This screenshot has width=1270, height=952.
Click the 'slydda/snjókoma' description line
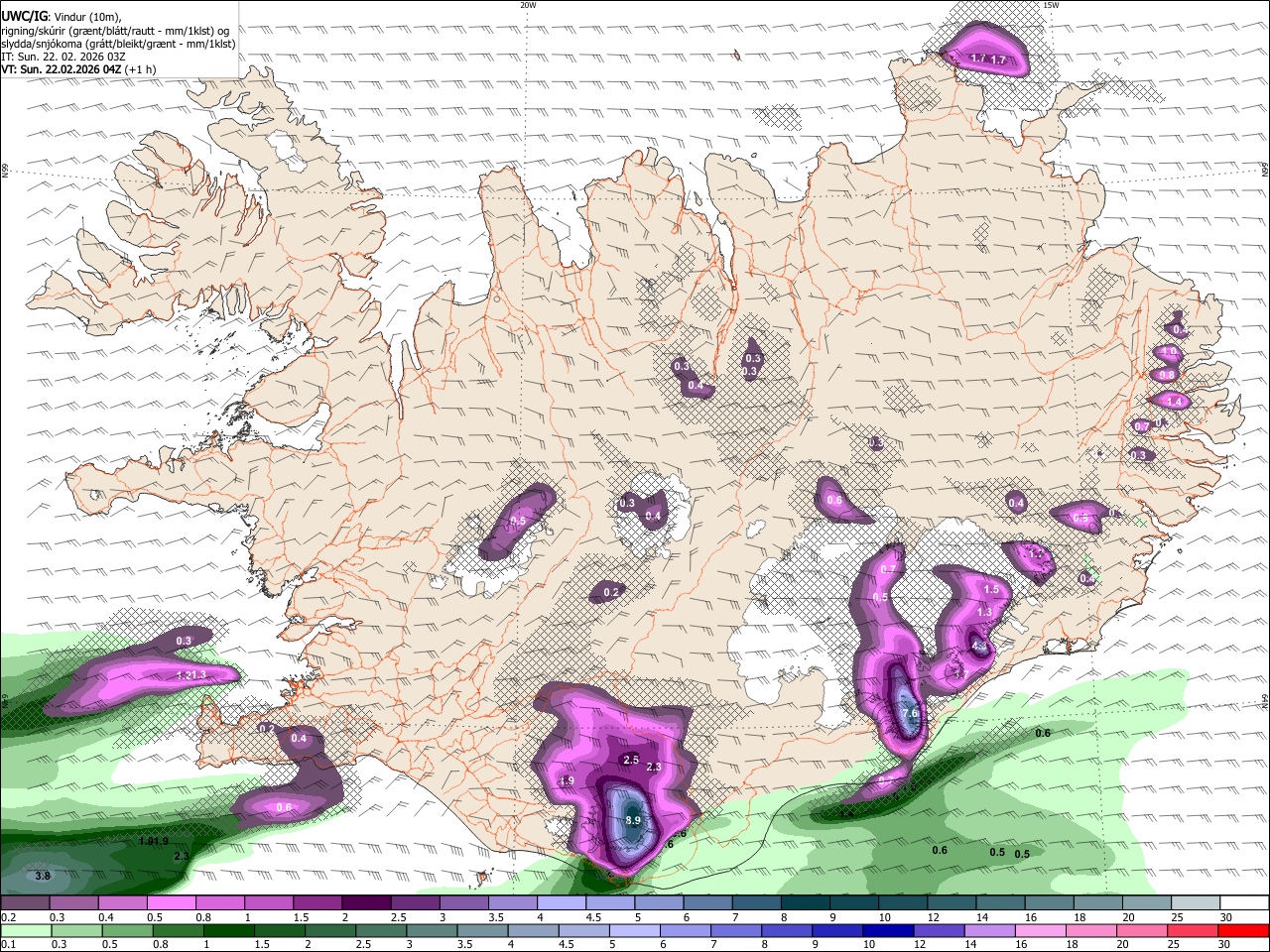coord(118,43)
